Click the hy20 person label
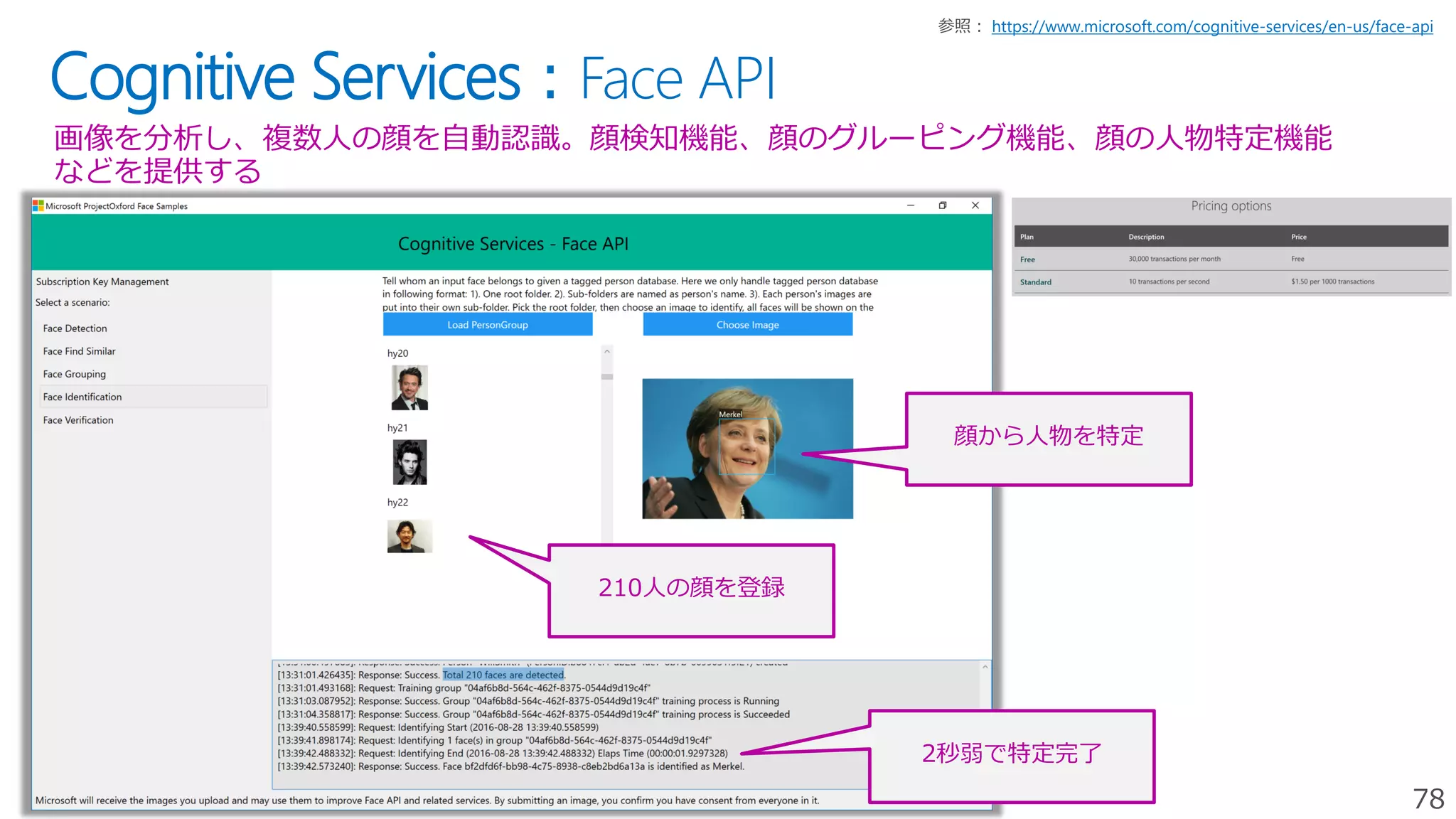 point(397,353)
